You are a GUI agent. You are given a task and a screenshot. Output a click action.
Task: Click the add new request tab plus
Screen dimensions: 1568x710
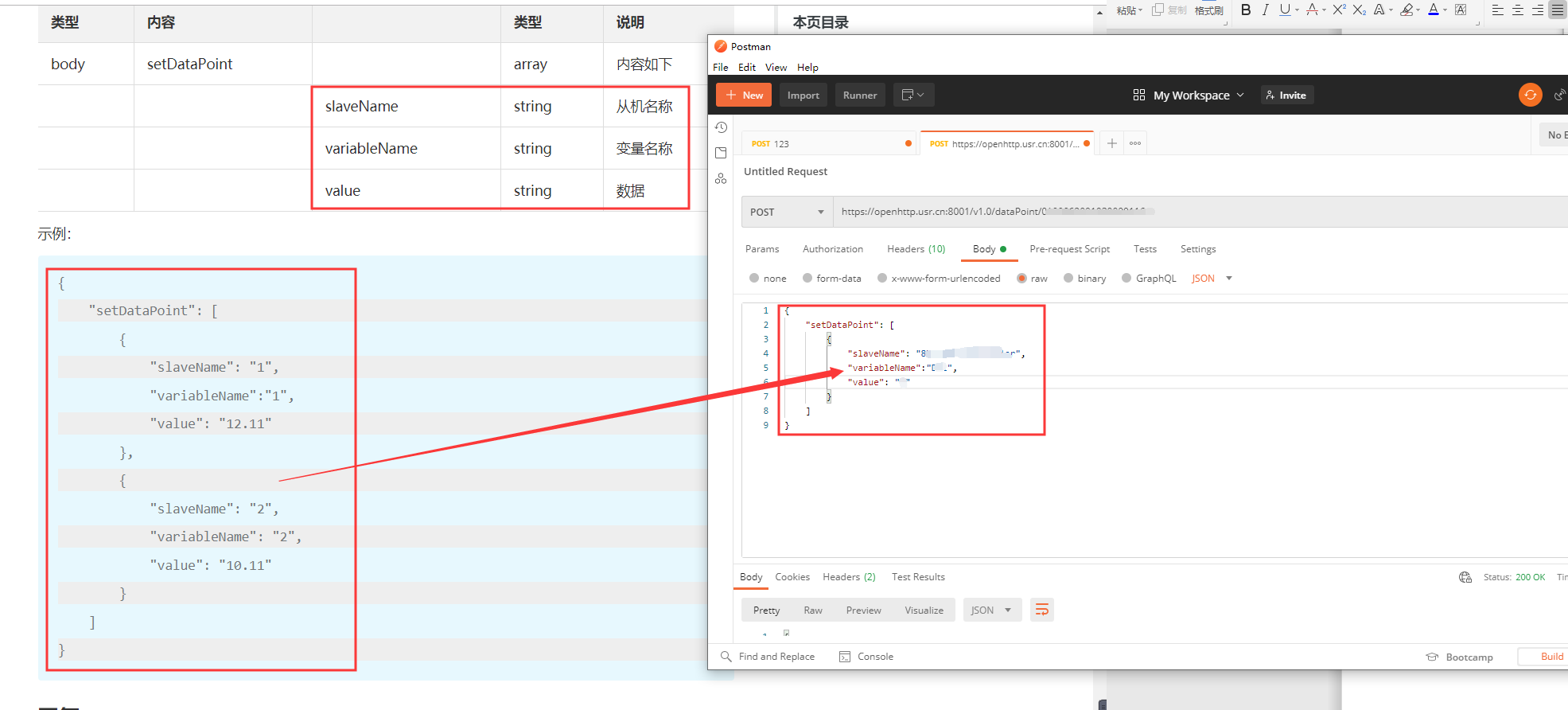click(1111, 143)
